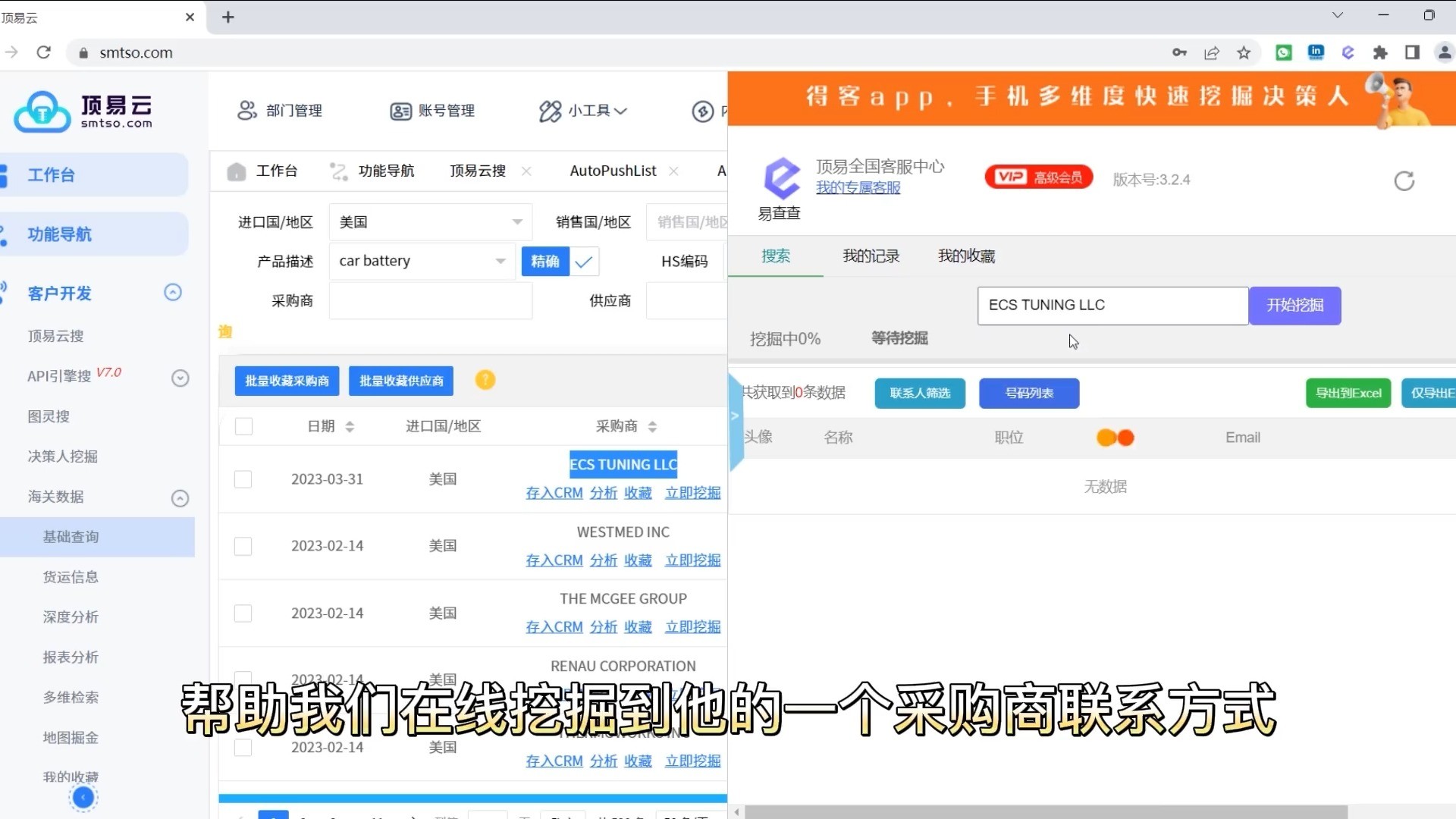Image resolution: width=1456 pixels, height=819 pixels.
Task: Click 导出到Excel button
Action: tap(1348, 394)
